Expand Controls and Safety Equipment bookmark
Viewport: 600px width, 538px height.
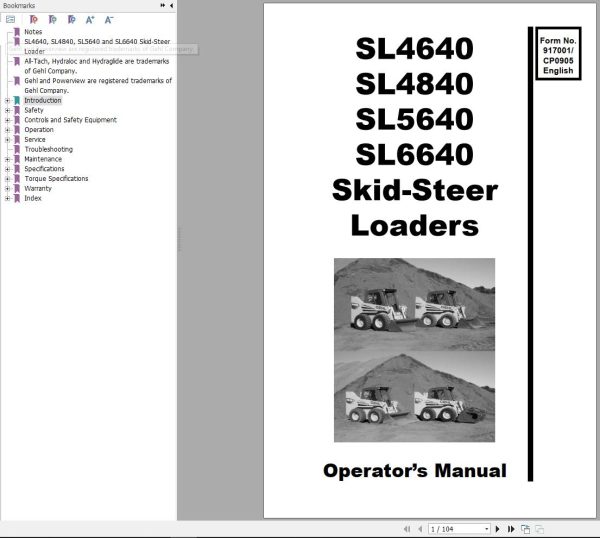7,120
